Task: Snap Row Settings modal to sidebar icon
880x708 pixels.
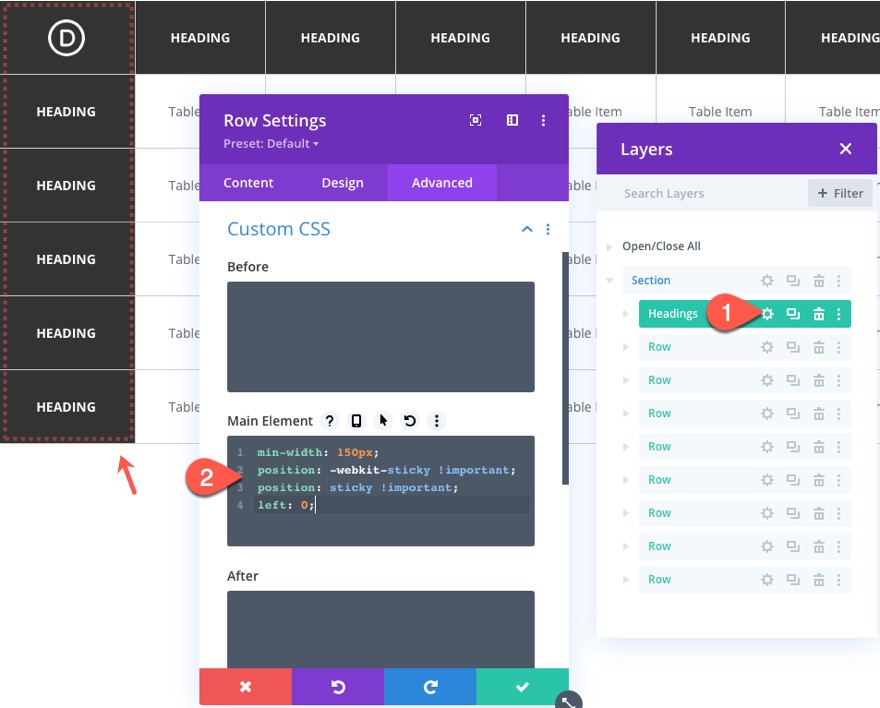Action: click(x=512, y=120)
